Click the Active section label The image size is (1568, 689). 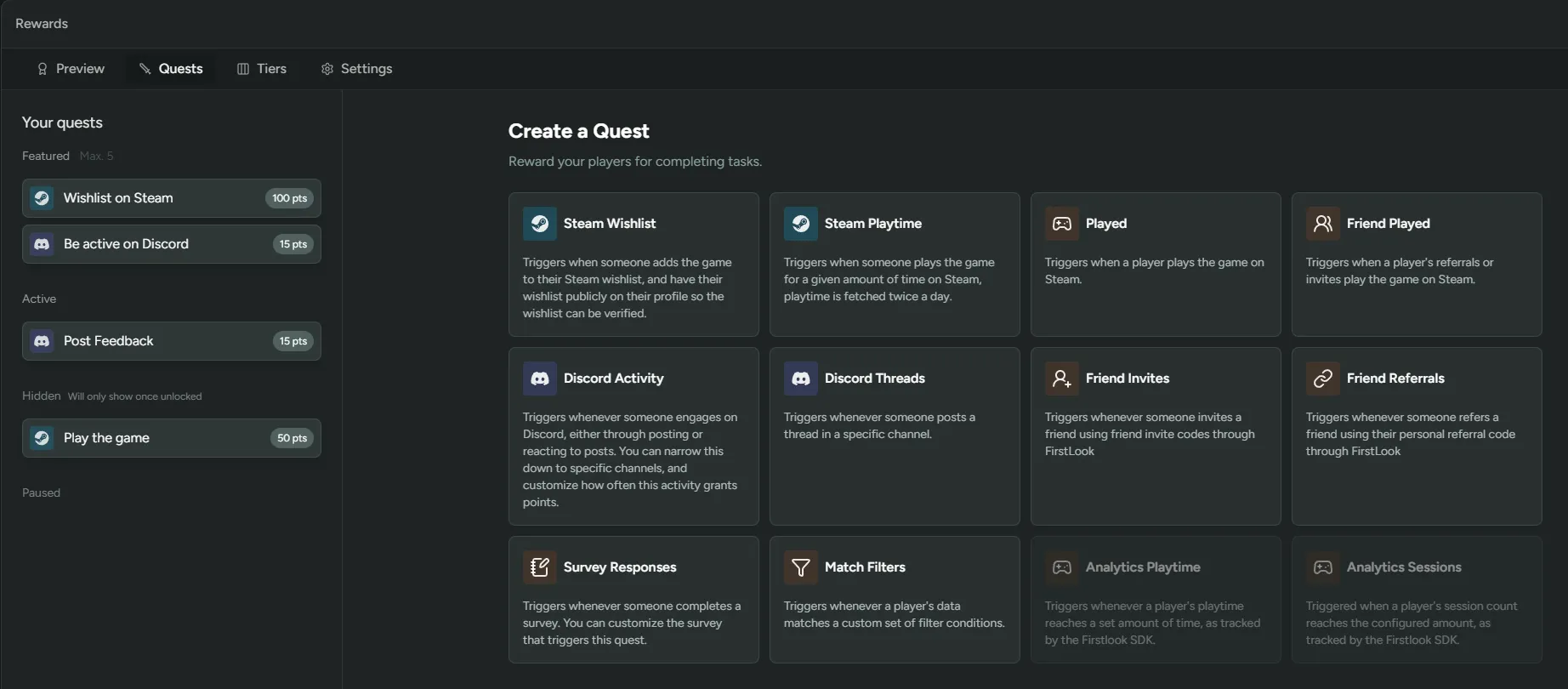click(x=39, y=299)
